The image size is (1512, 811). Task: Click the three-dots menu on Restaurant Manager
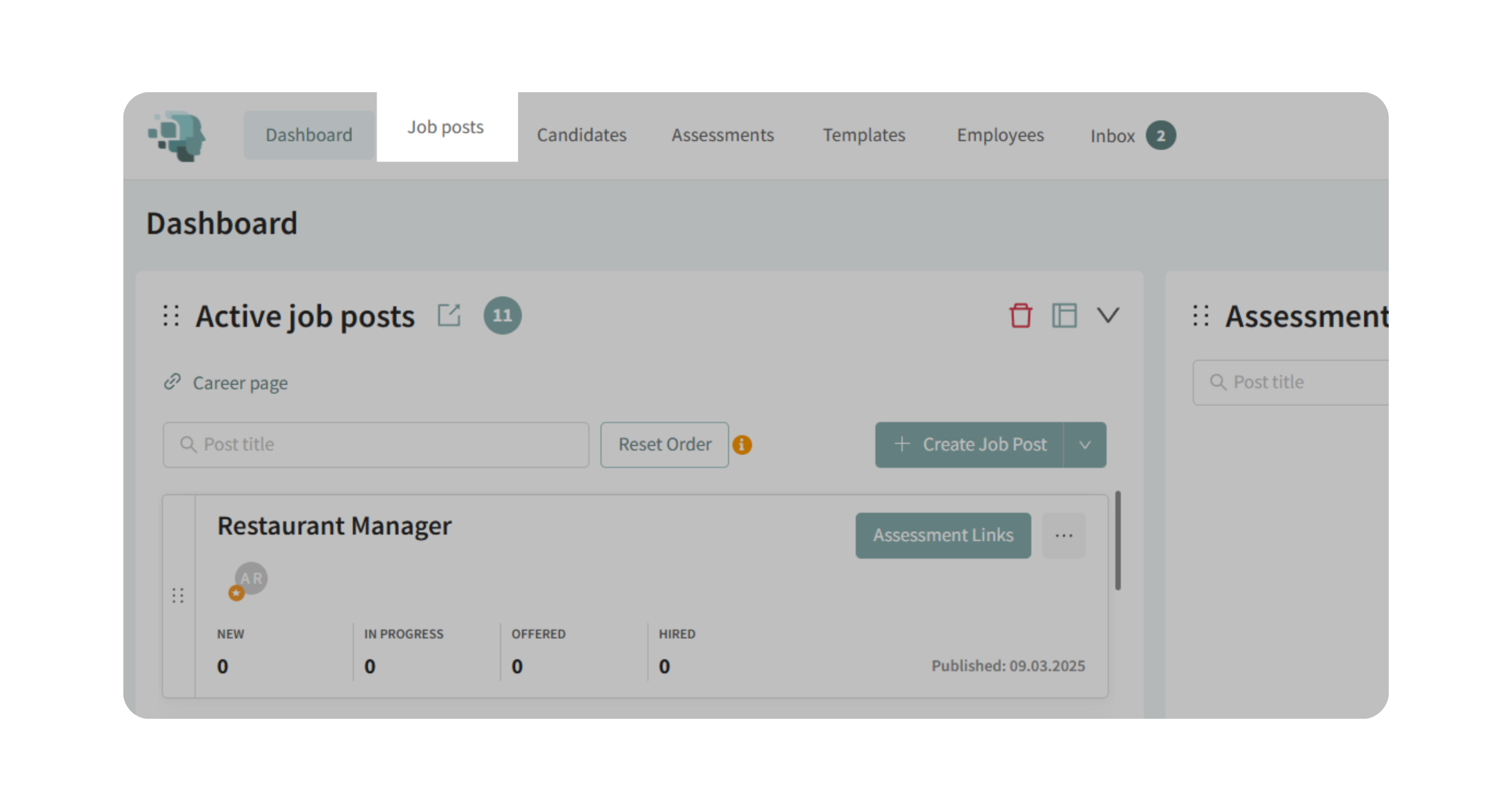[x=1063, y=535]
